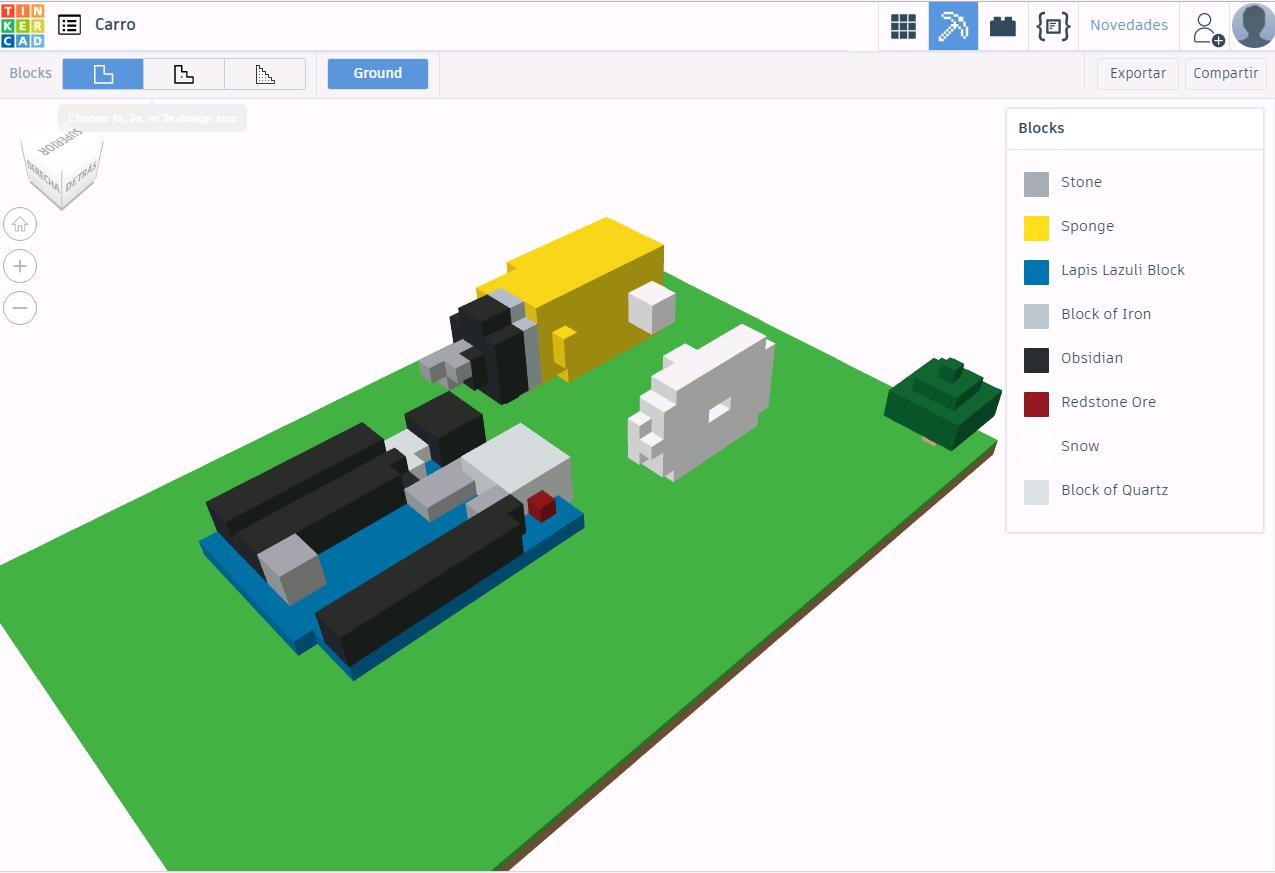Viewport: 1275px width, 873px height.
Task: Open the user profile avatar
Action: [x=1253, y=26]
